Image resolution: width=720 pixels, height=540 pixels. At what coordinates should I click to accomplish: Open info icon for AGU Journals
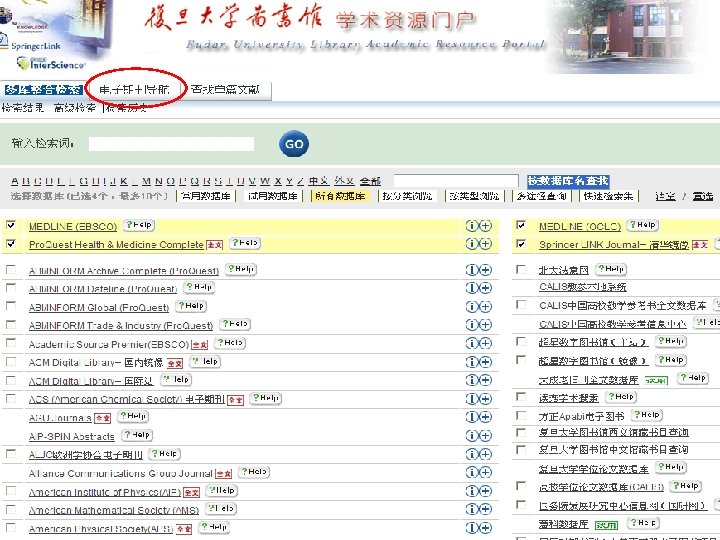(x=472, y=417)
